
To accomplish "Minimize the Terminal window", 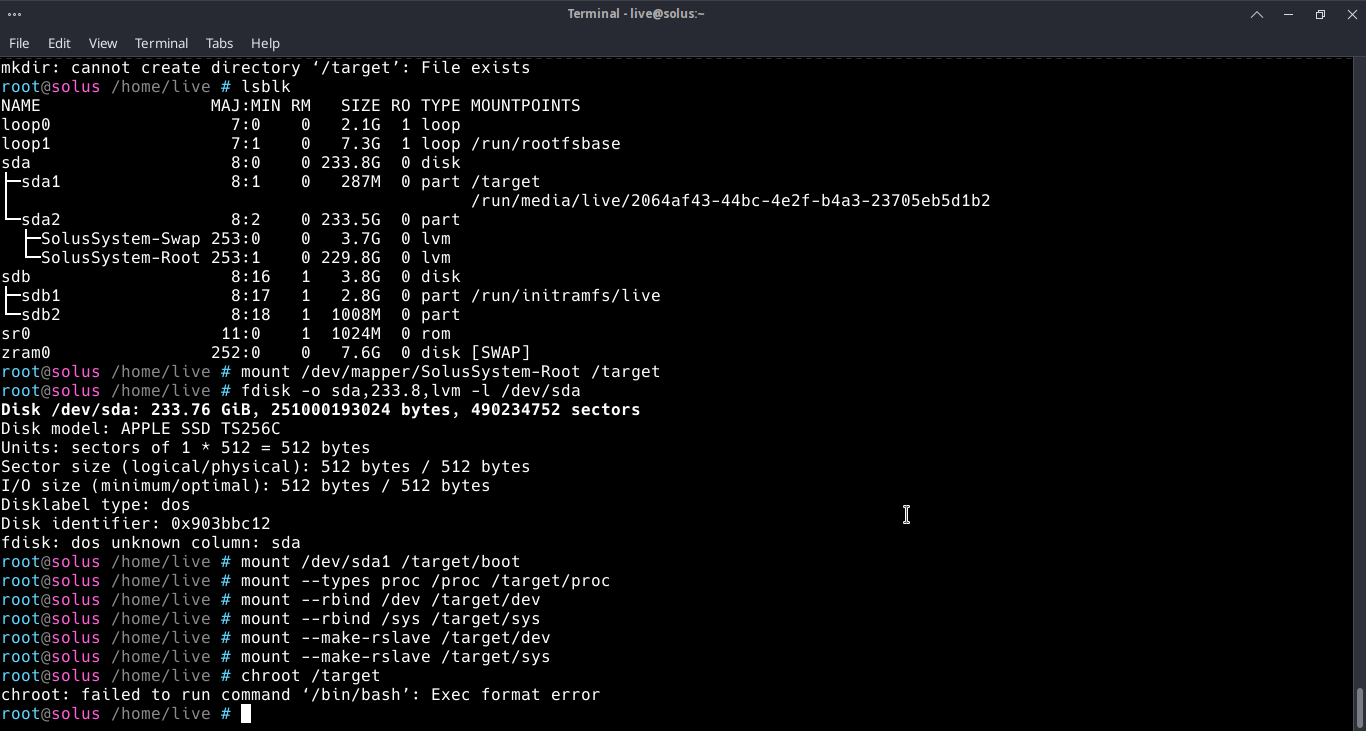I will click(x=1289, y=14).
